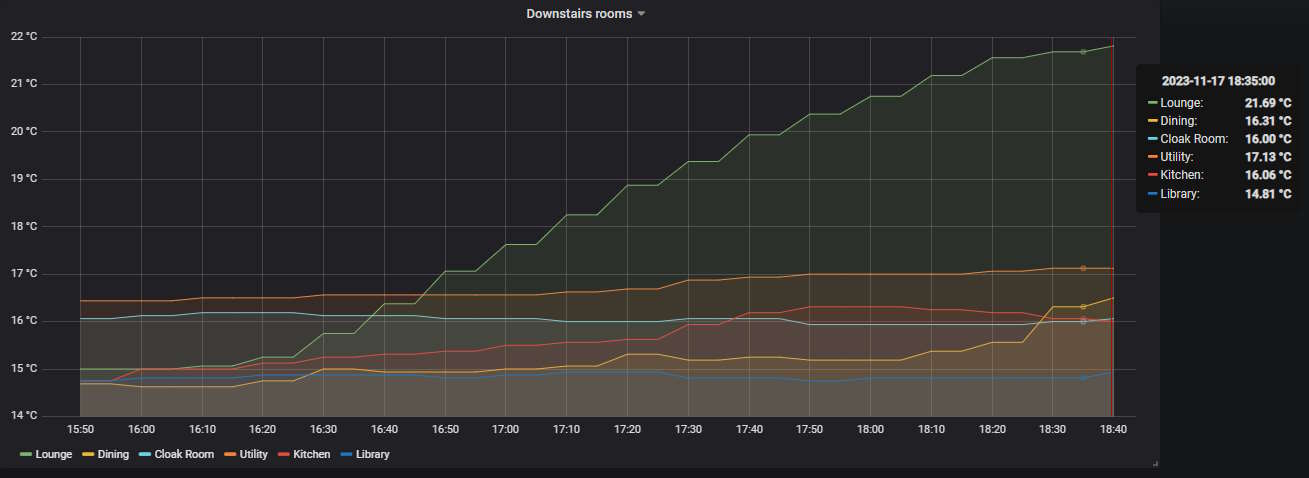
Task: Click the 18 °C y-axis label
Action: 23,226
